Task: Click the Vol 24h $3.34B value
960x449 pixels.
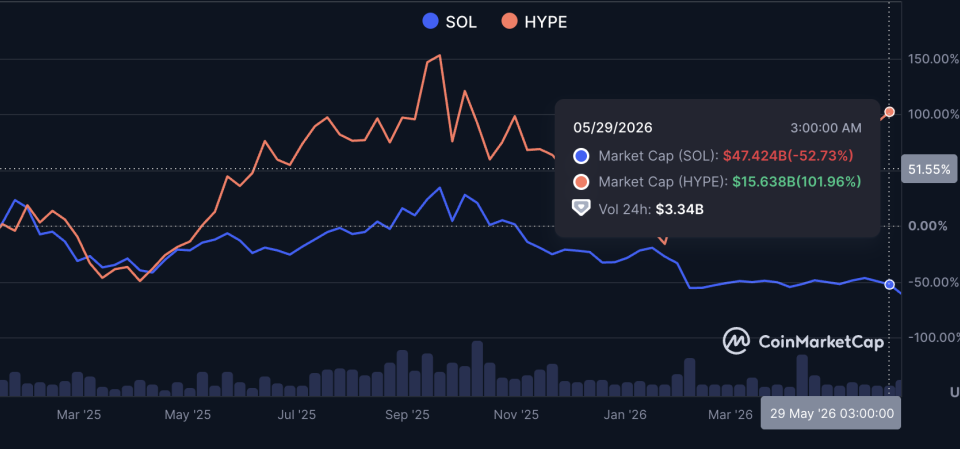Action: click(680, 209)
